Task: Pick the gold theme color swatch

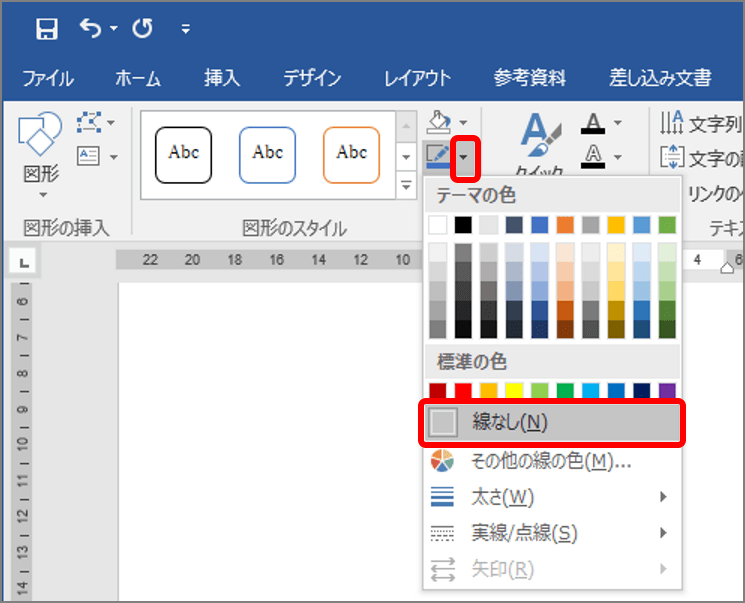Action: click(616, 225)
